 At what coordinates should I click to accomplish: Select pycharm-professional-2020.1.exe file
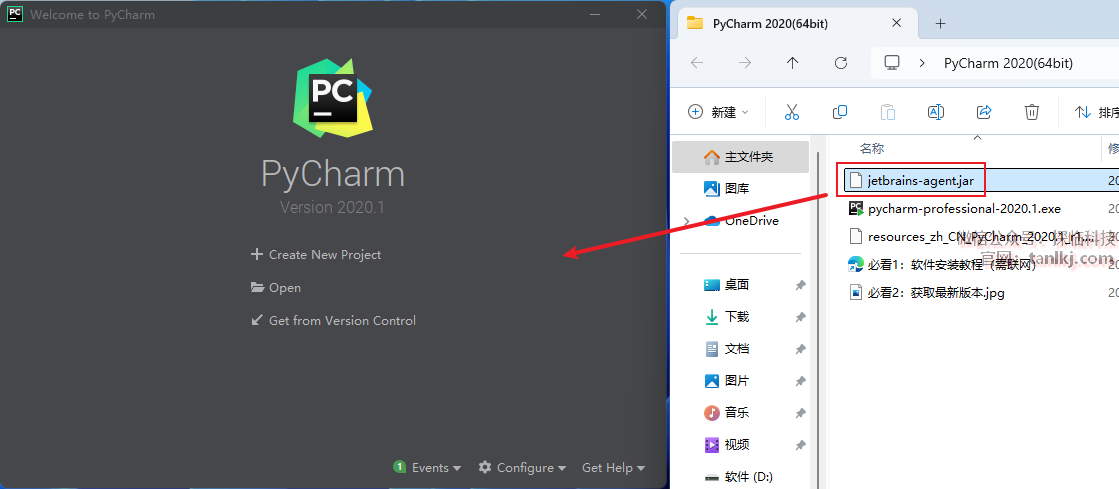(964, 209)
